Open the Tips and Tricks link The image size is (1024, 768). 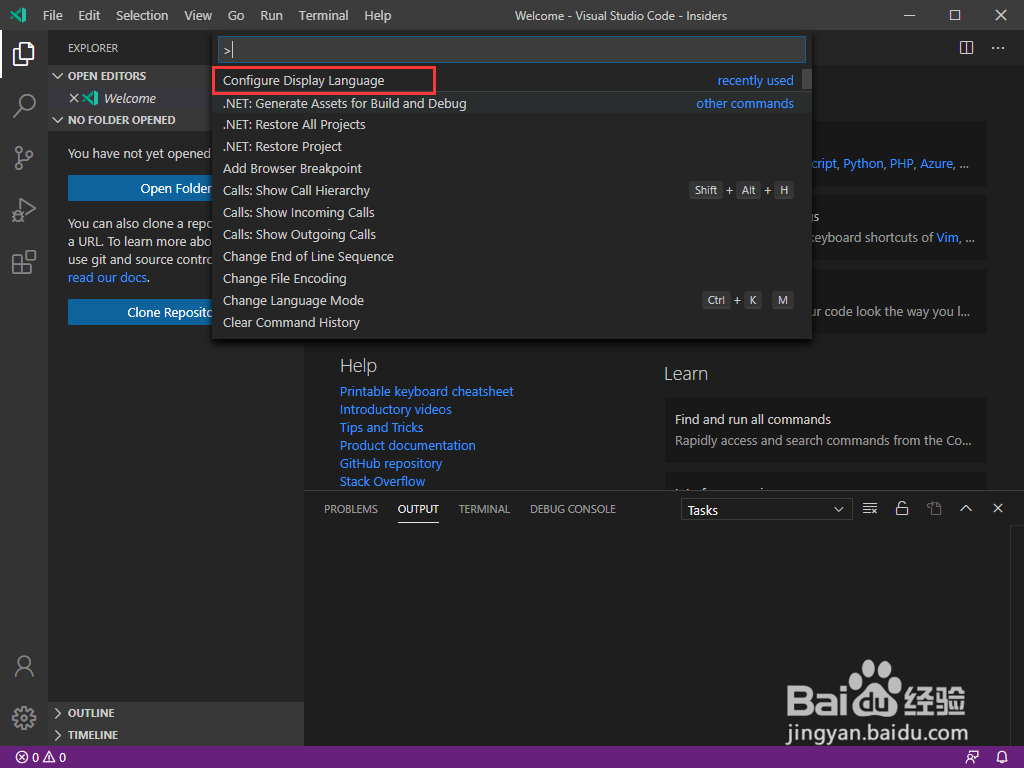(381, 427)
